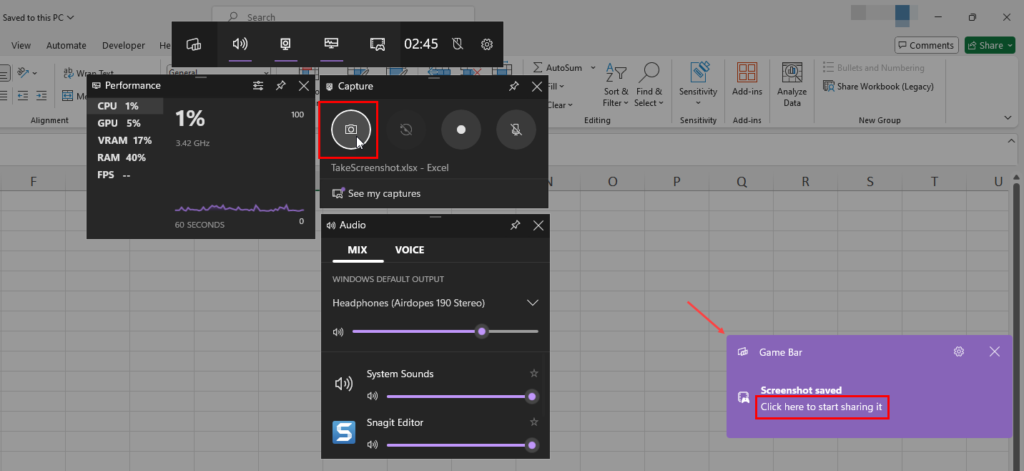
Task: Open See my captures
Action: click(x=376, y=193)
